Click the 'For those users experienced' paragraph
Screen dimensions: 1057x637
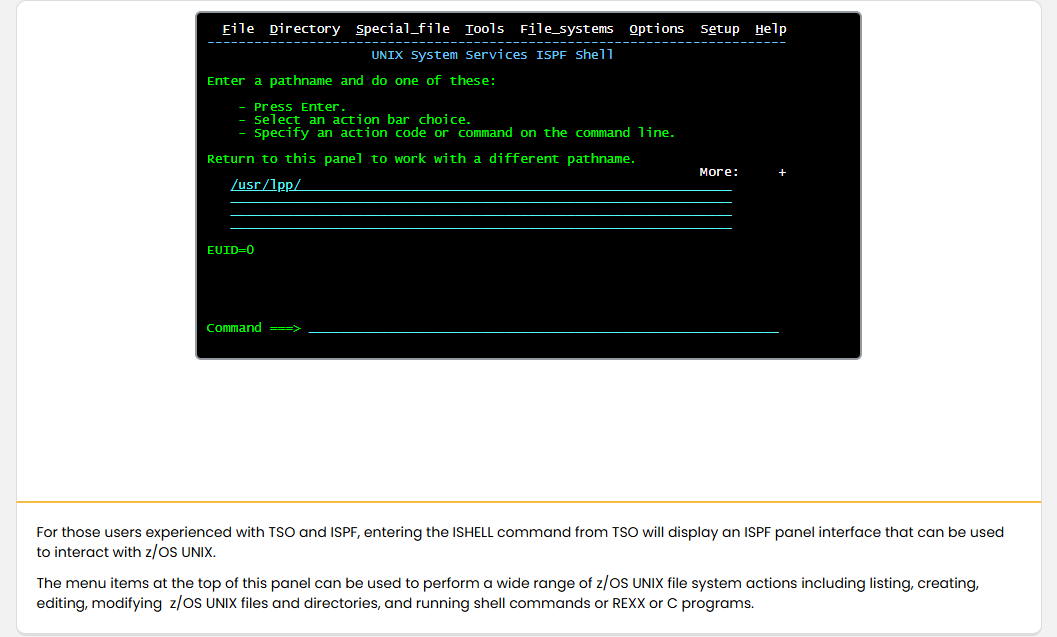point(520,542)
